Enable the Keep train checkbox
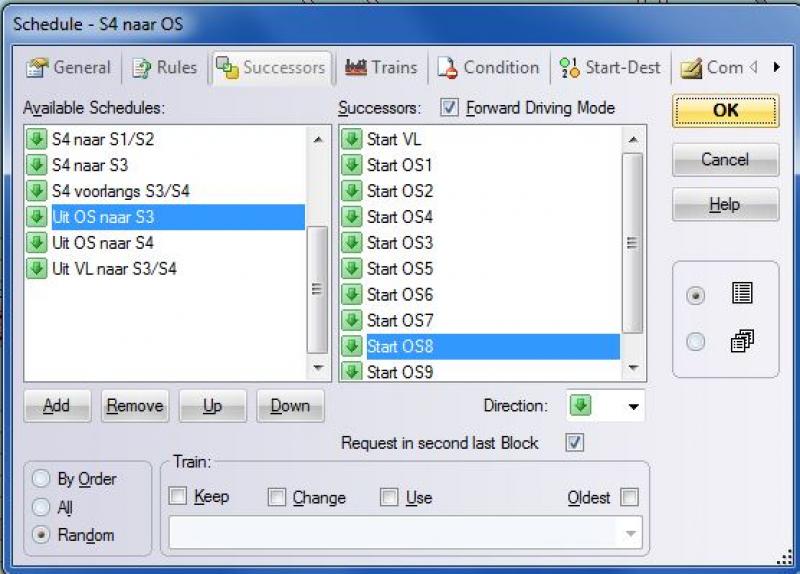 178,495
